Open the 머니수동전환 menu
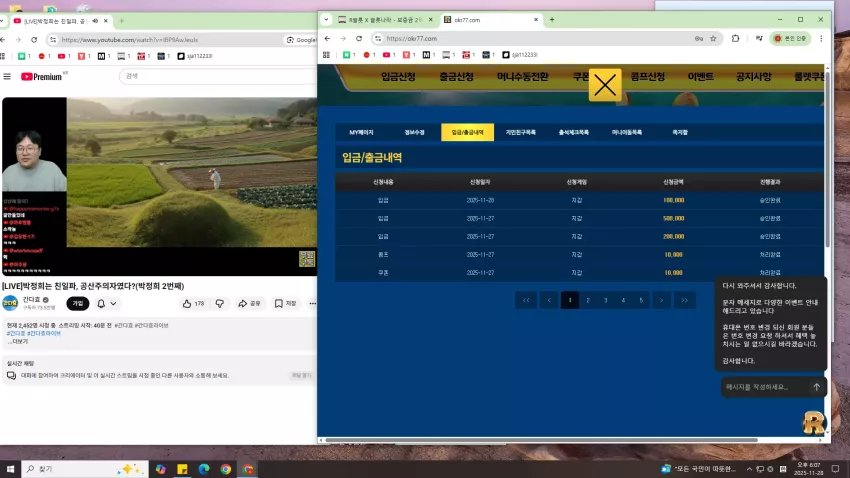 point(523,76)
